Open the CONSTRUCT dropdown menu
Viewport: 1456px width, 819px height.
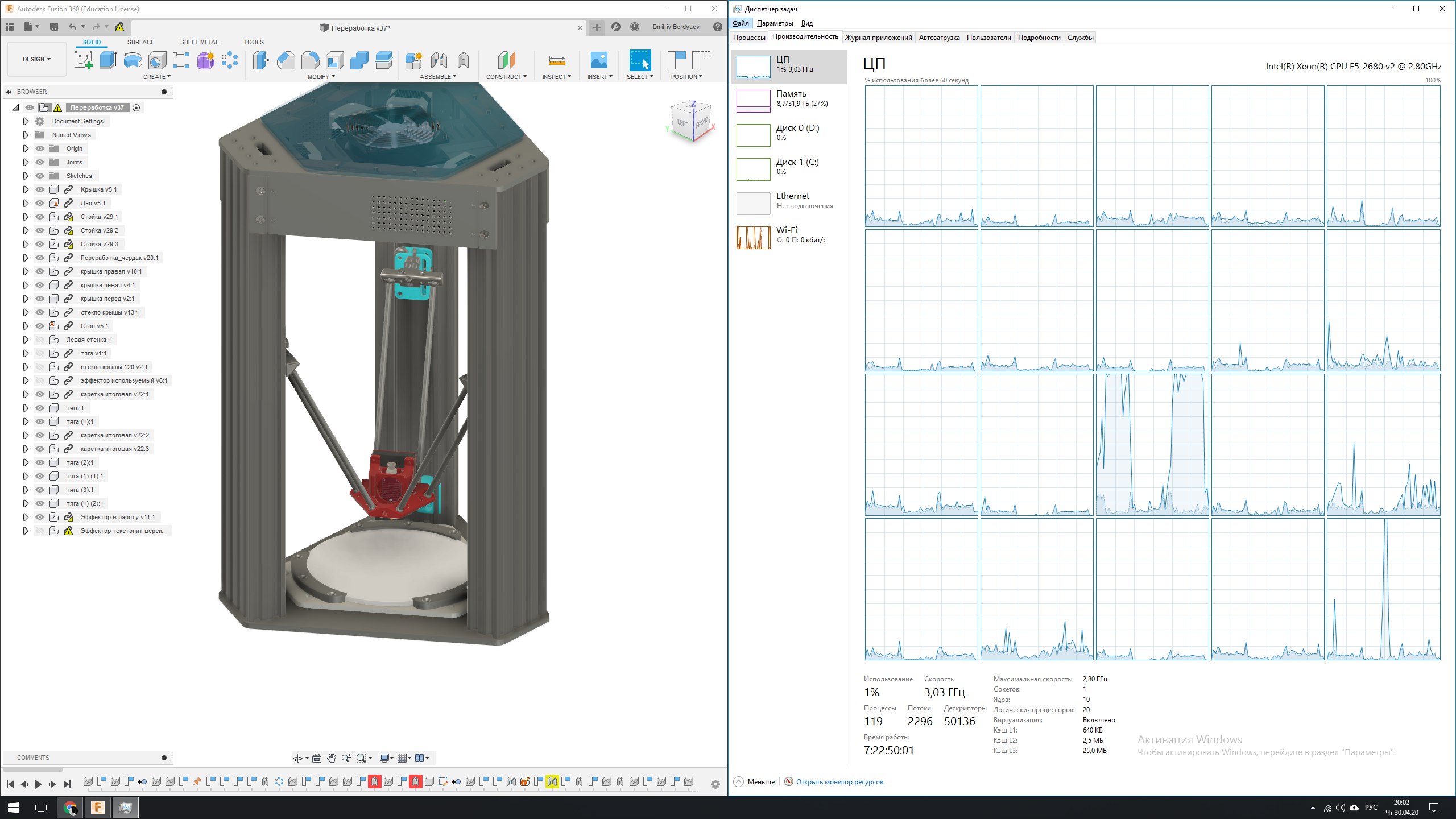point(506,77)
